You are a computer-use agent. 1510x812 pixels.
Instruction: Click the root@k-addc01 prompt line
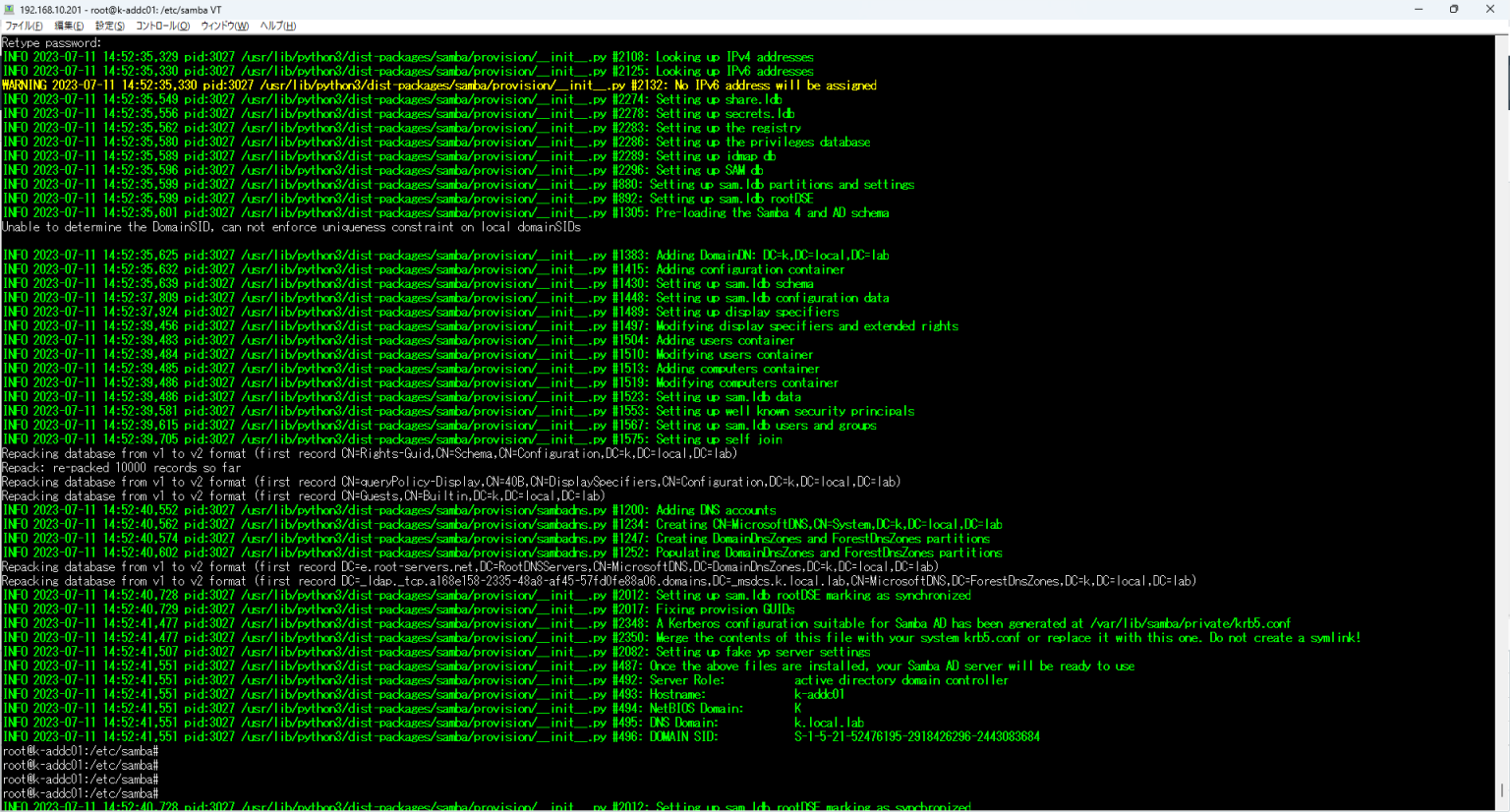click(81, 750)
